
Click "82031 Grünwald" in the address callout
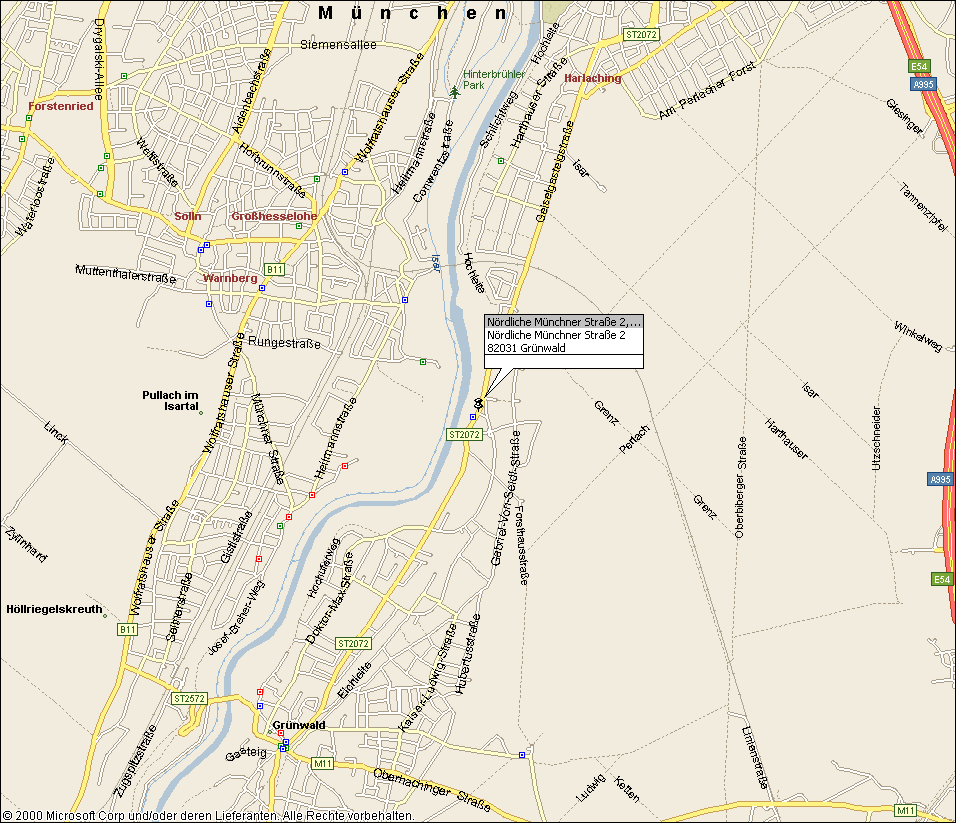[526, 348]
